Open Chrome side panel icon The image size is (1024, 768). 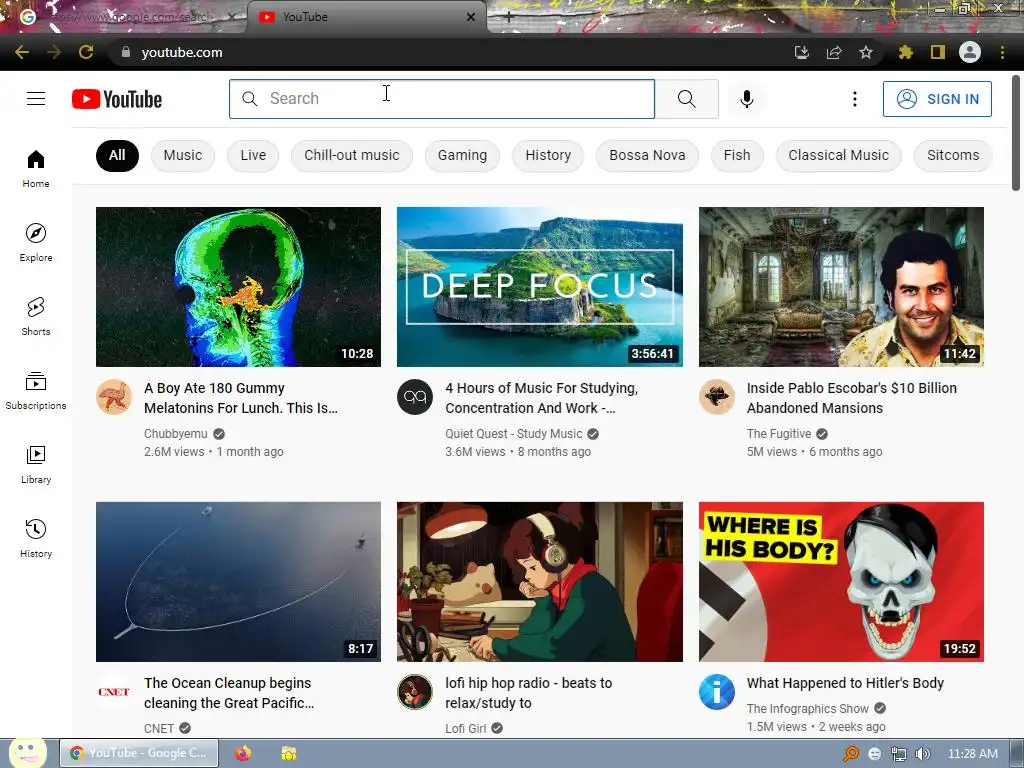tap(938, 52)
